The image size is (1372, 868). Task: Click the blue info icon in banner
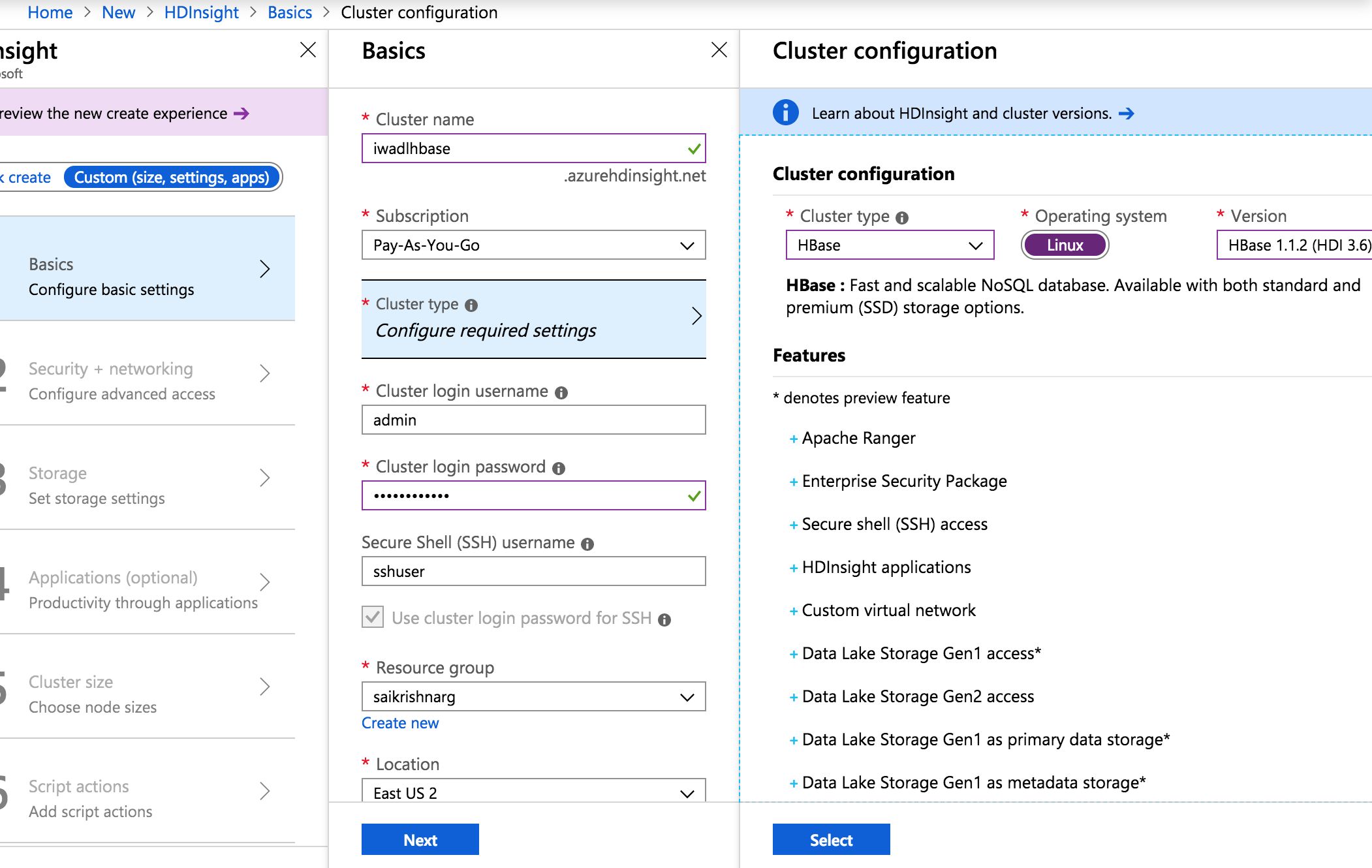pyautogui.click(x=786, y=112)
